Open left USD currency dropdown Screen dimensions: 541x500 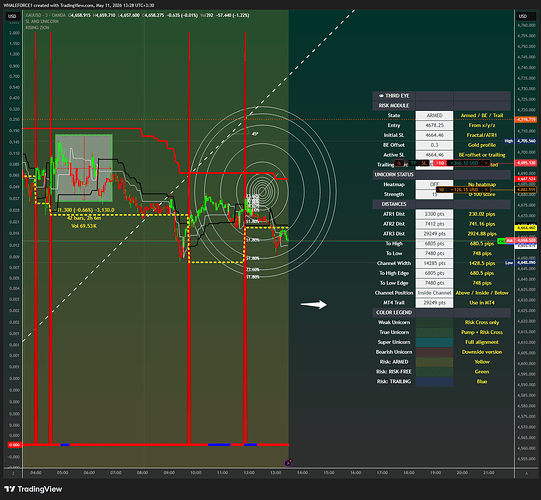coord(12,16)
